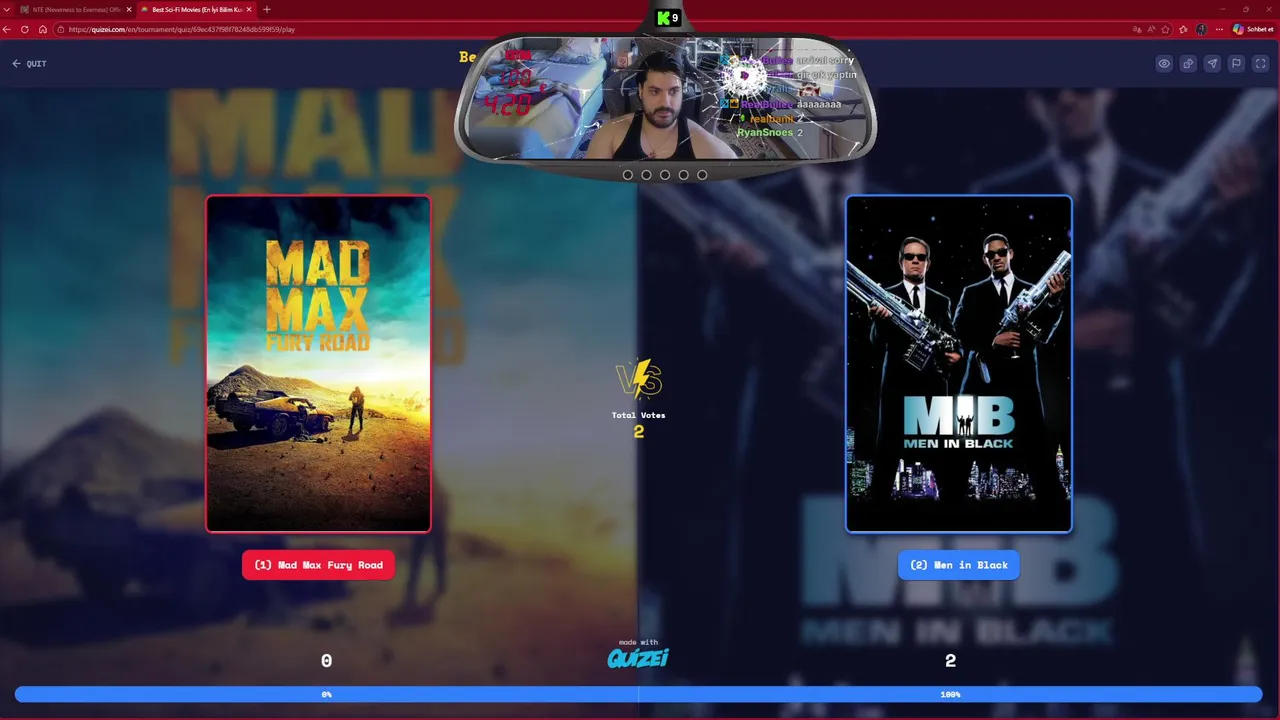Image resolution: width=1280 pixels, height=720 pixels.
Task: Enter fullscreen with the expand icon
Action: click(1260, 64)
